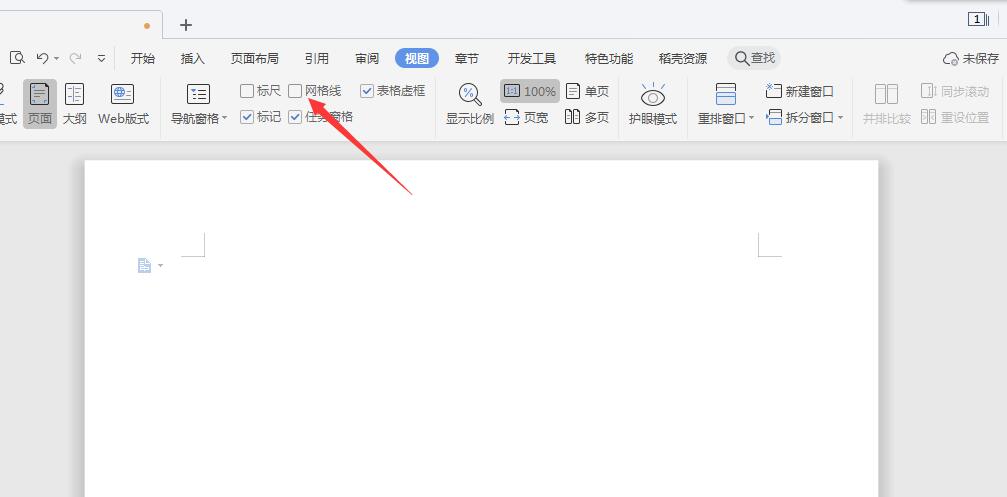Image resolution: width=1007 pixels, height=497 pixels.
Task: Uncheck the 表格虚框 checkbox
Action: (x=367, y=91)
